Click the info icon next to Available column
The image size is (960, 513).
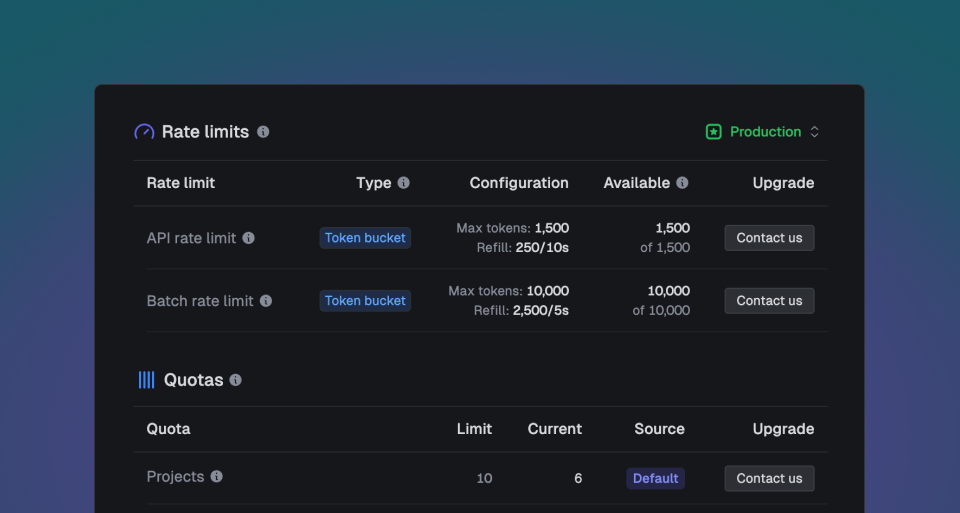682,183
